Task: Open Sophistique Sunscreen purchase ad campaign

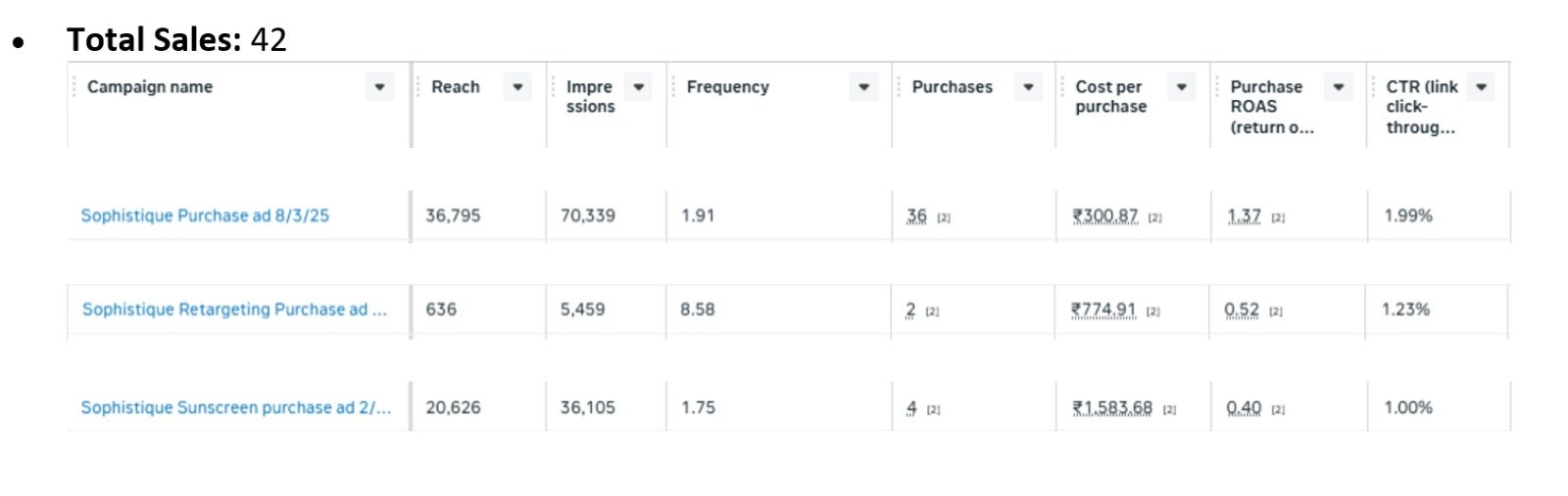Action: [235, 408]
